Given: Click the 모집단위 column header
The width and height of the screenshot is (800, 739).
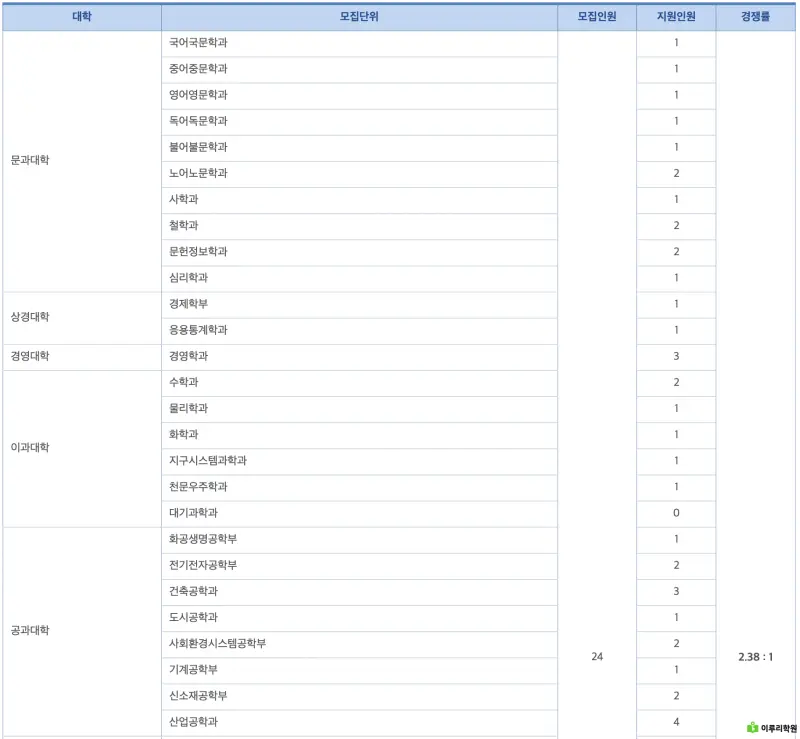Looking at the screenshot, I should point(359,17).
